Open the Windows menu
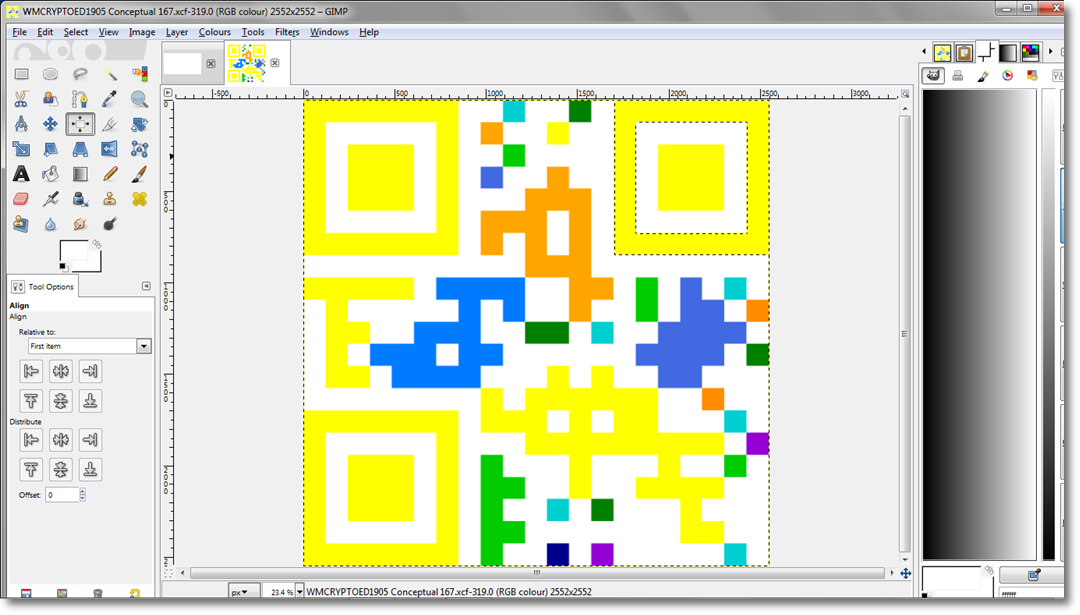The width and height of the screenshot is (1080, 615). point(329,32)
